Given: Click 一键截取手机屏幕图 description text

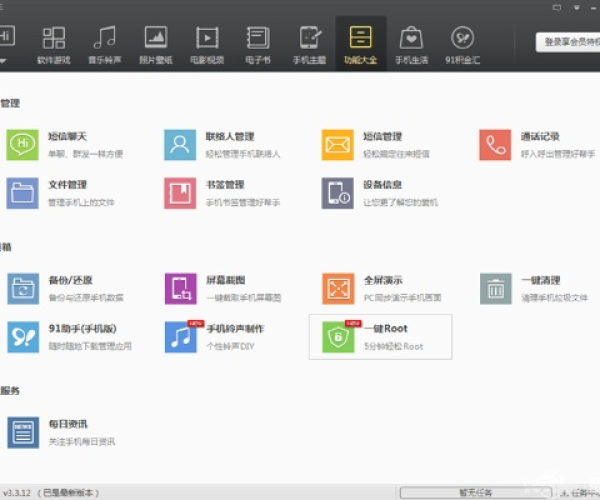Looking at the screenshot, I should click(244, 298).
